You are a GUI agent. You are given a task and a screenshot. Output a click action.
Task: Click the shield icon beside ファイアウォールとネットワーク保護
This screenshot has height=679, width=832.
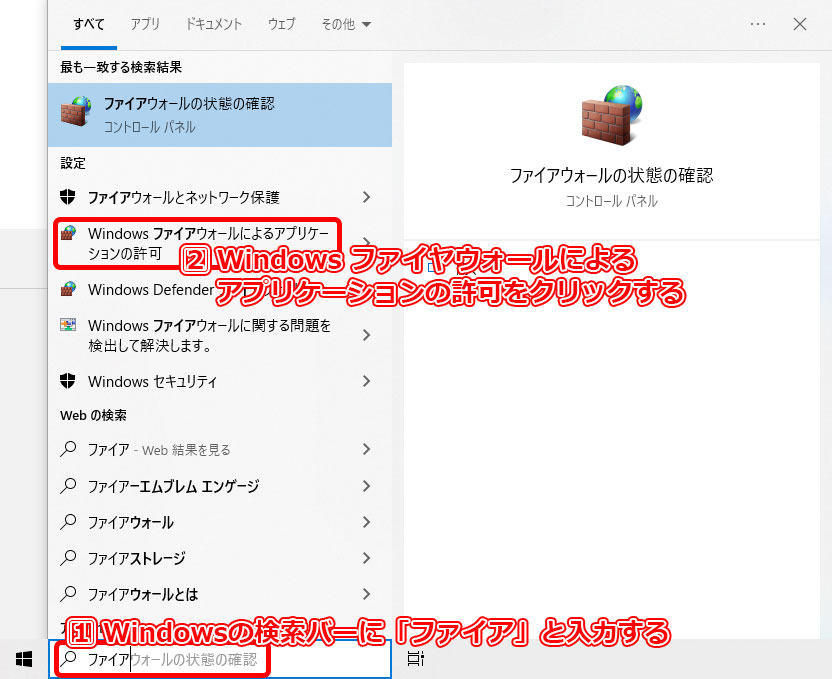click(68, 197)
